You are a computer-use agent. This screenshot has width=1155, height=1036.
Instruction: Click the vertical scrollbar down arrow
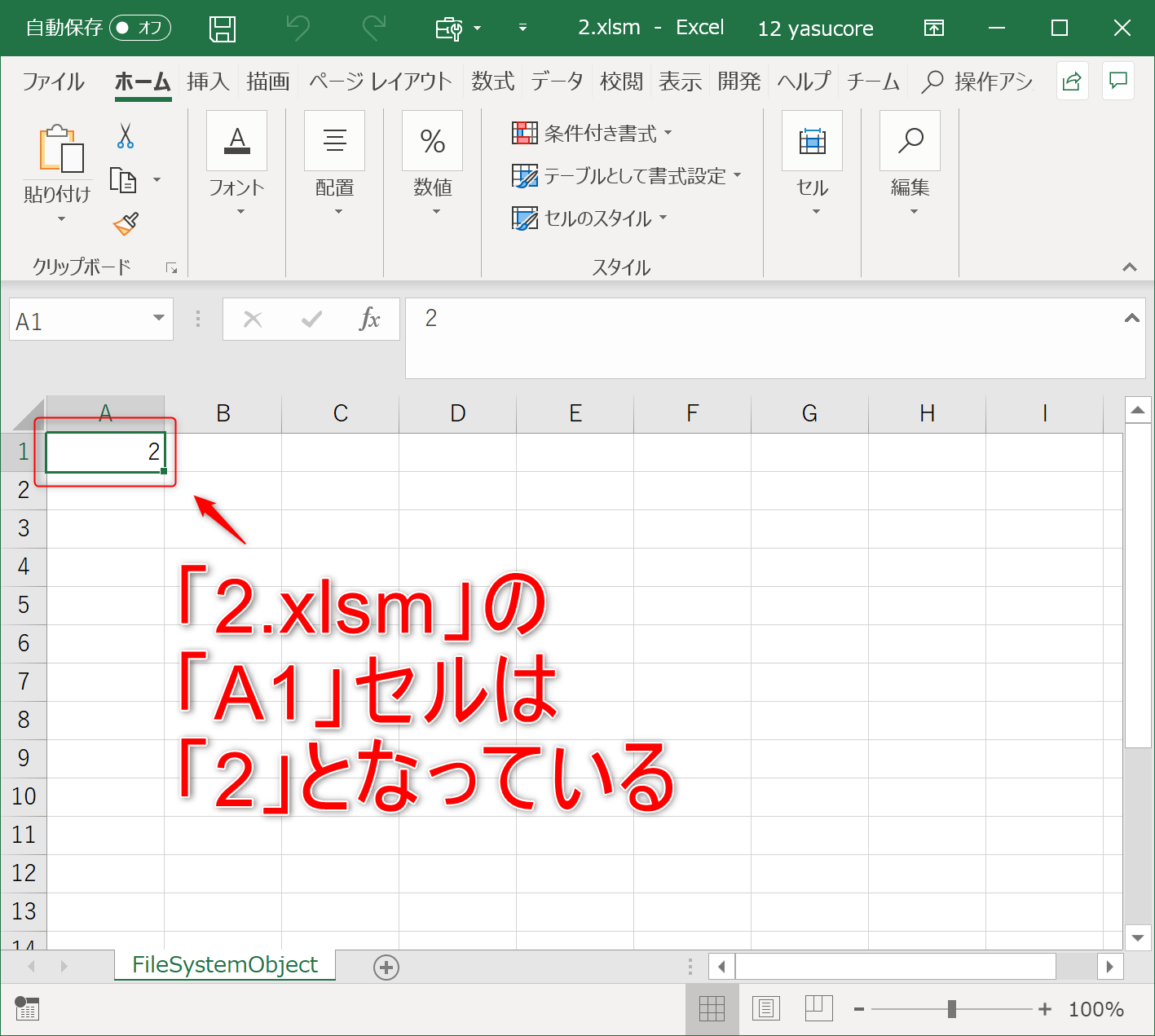(1138, 937)
